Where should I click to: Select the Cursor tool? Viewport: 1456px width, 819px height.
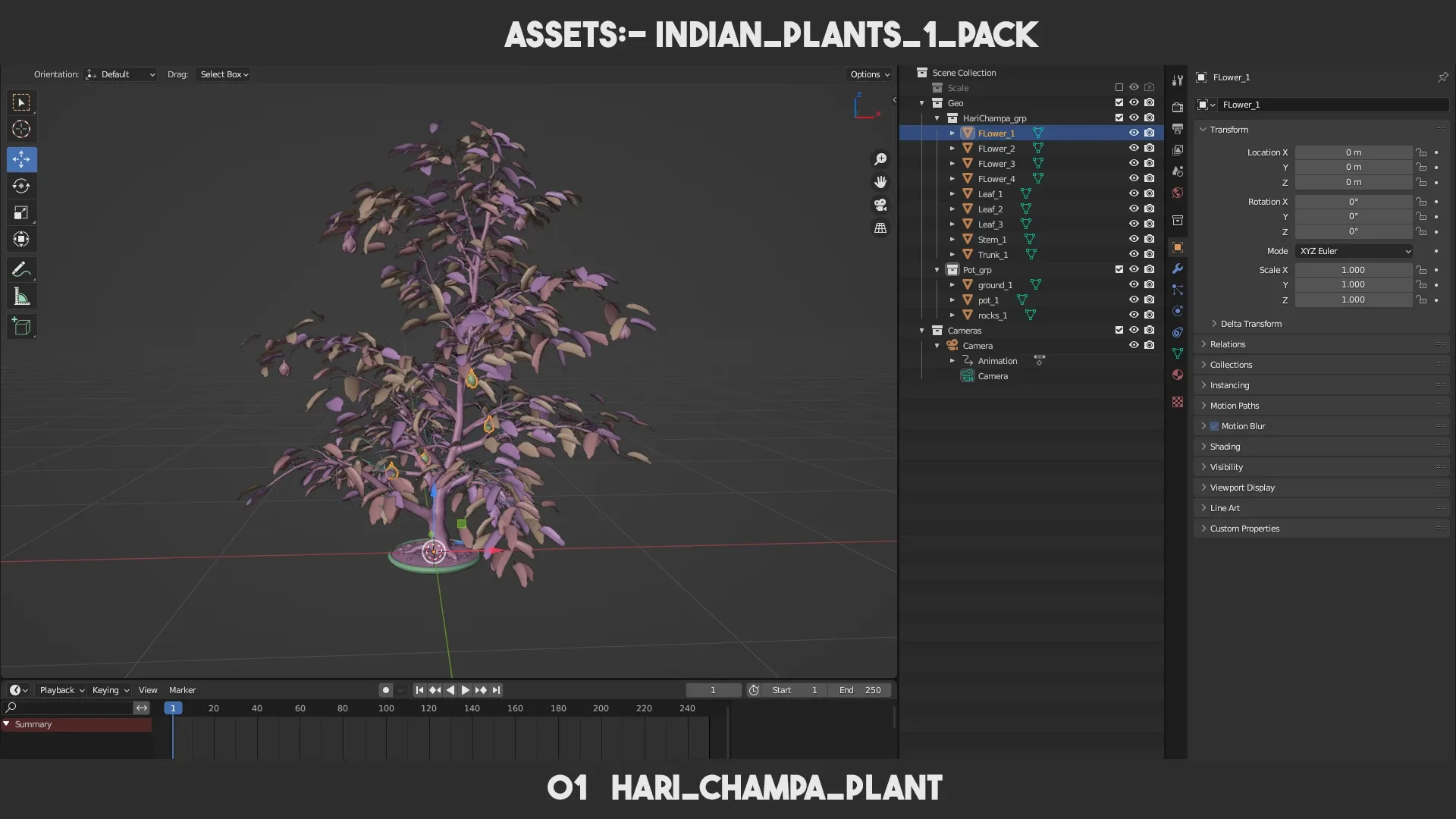[x=21, y=129]
